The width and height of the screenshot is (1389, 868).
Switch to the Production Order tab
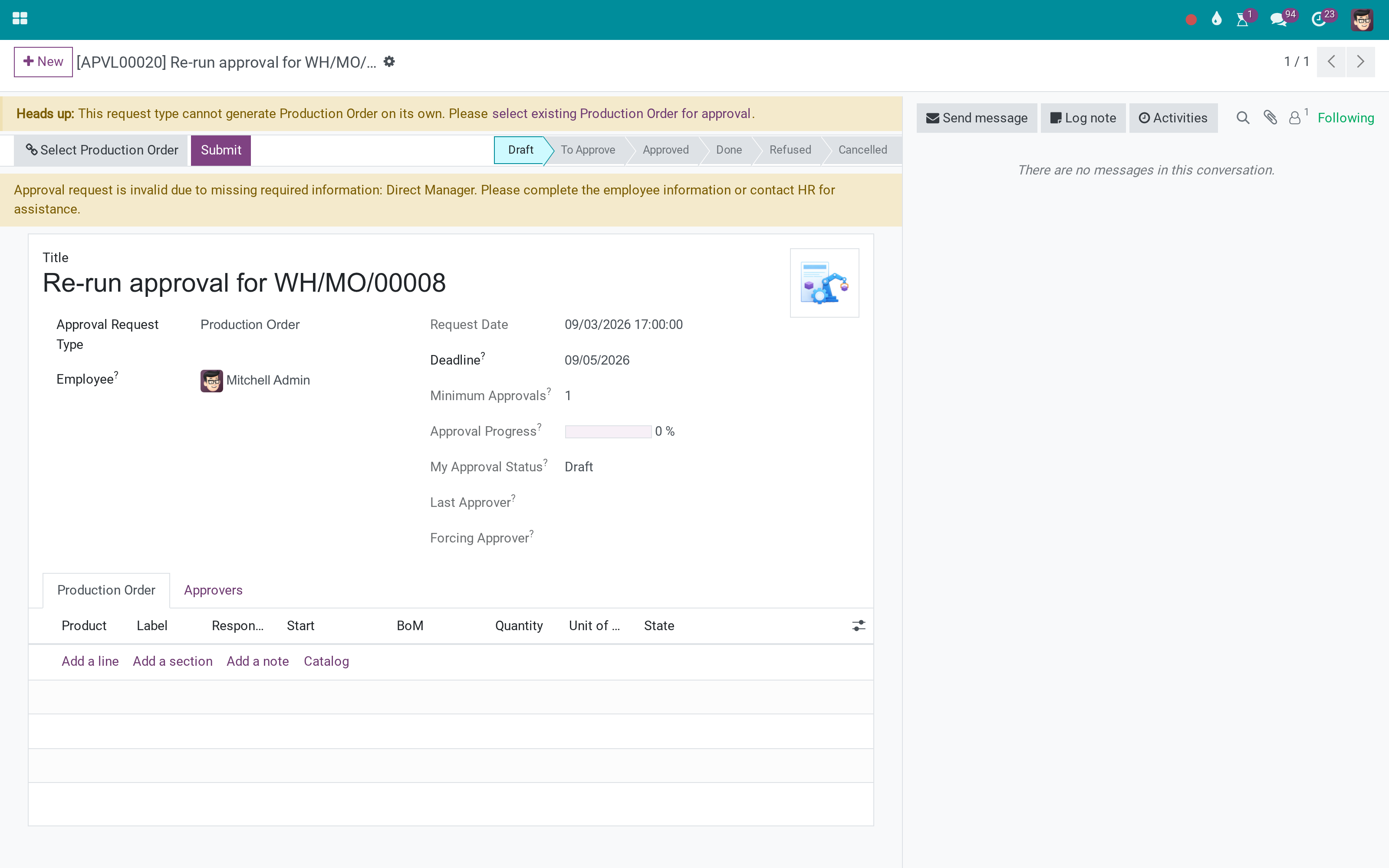[x=106, y=590]
